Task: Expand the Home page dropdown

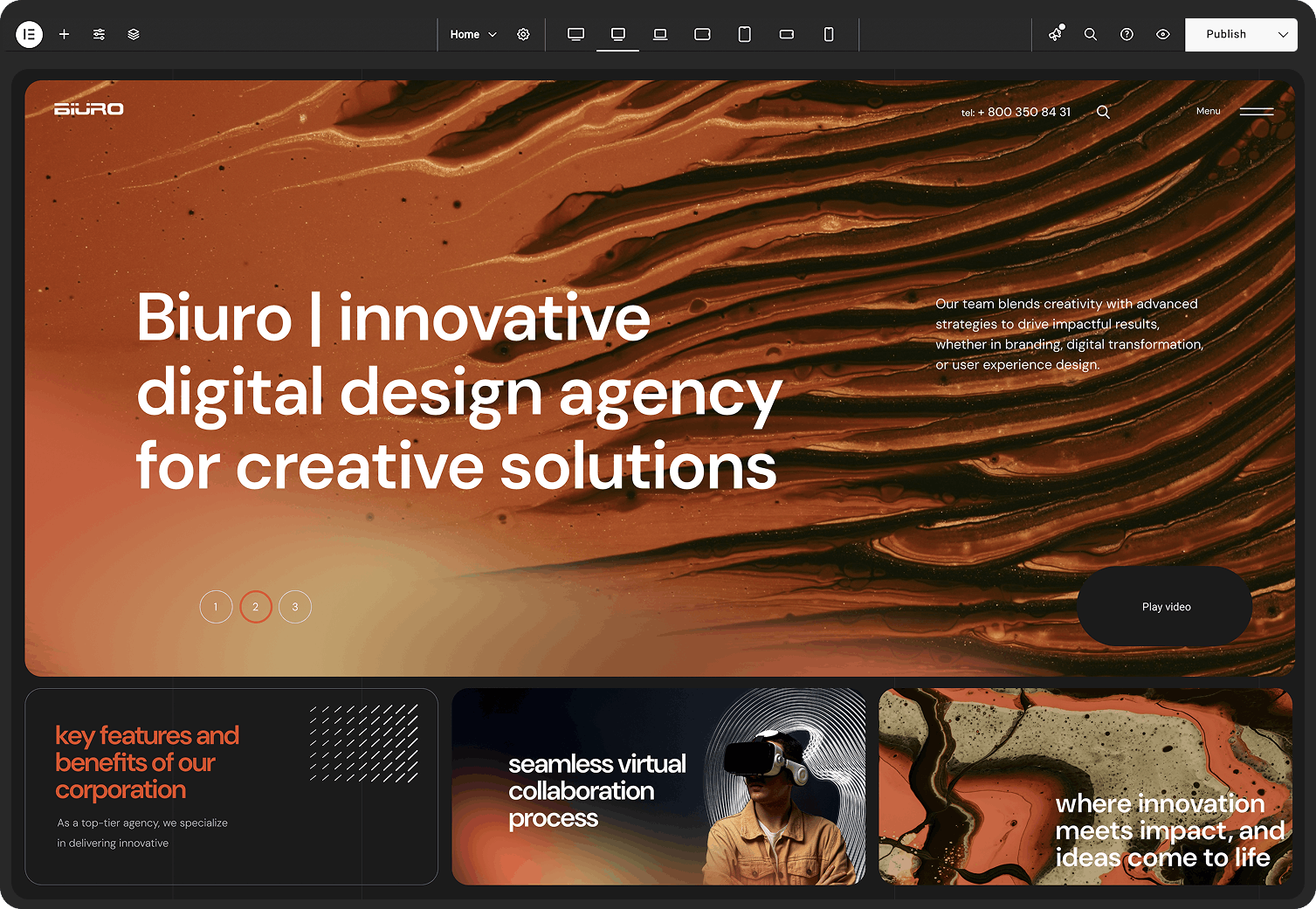Action: pyautogui.click(x=473, y=34)
